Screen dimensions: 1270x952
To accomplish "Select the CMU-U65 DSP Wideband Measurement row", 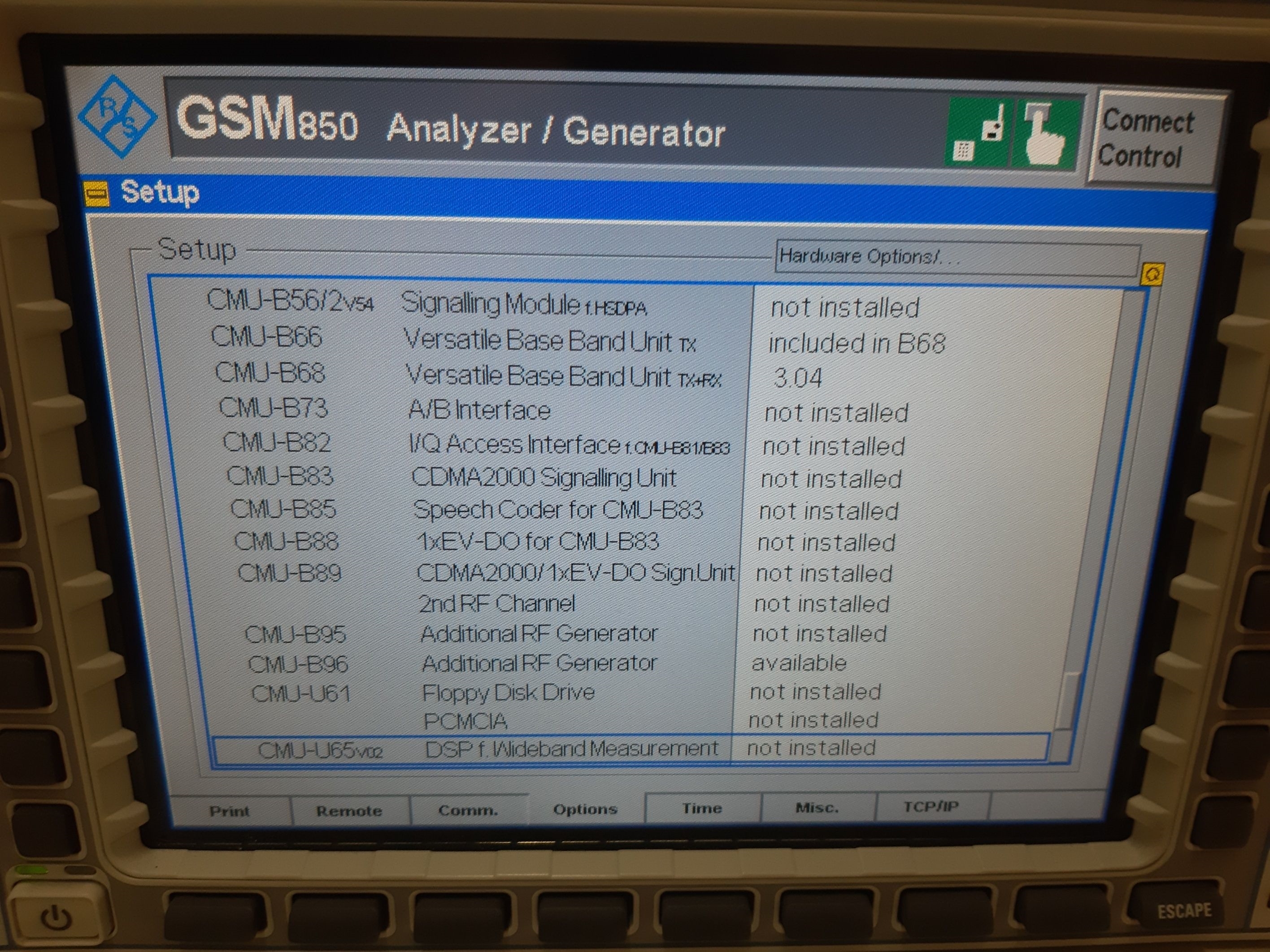I will [x=631, y=749].
